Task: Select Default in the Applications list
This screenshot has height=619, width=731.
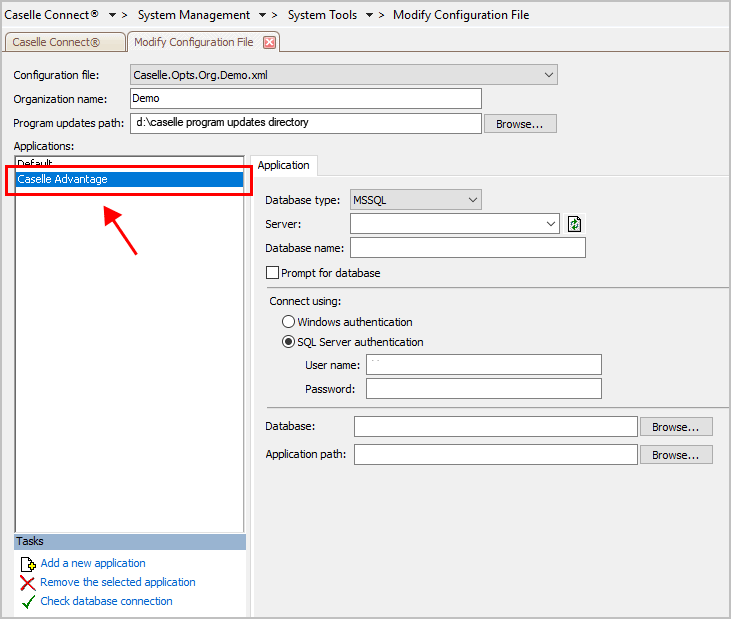Action: point(129,164)
